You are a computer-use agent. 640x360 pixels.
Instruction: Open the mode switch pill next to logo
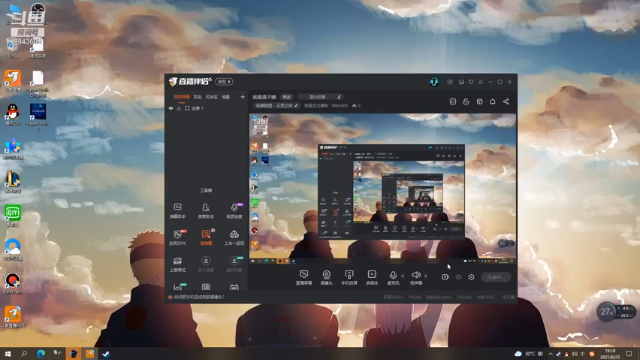224,82
